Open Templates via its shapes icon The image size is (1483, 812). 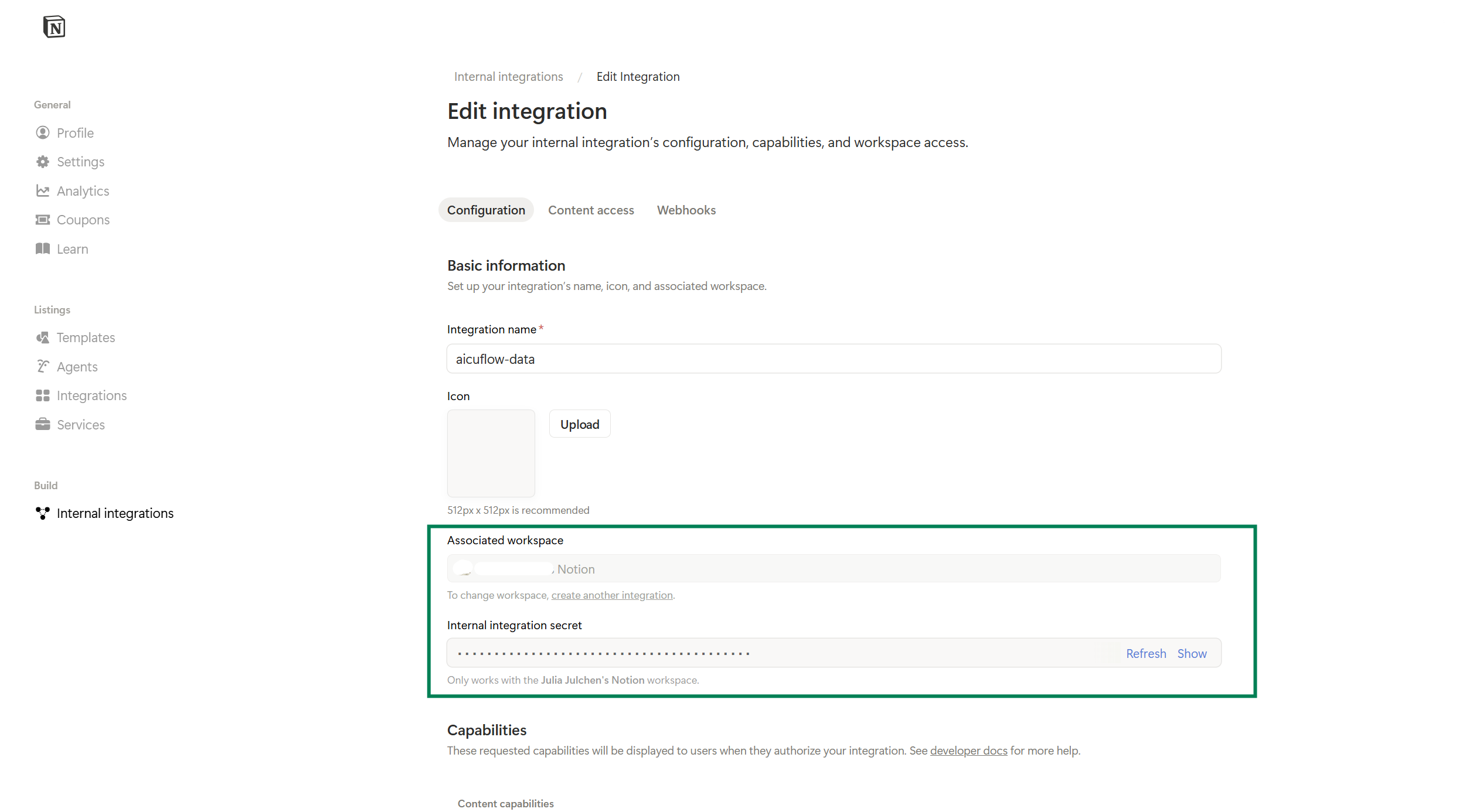[x=42, y=337]
